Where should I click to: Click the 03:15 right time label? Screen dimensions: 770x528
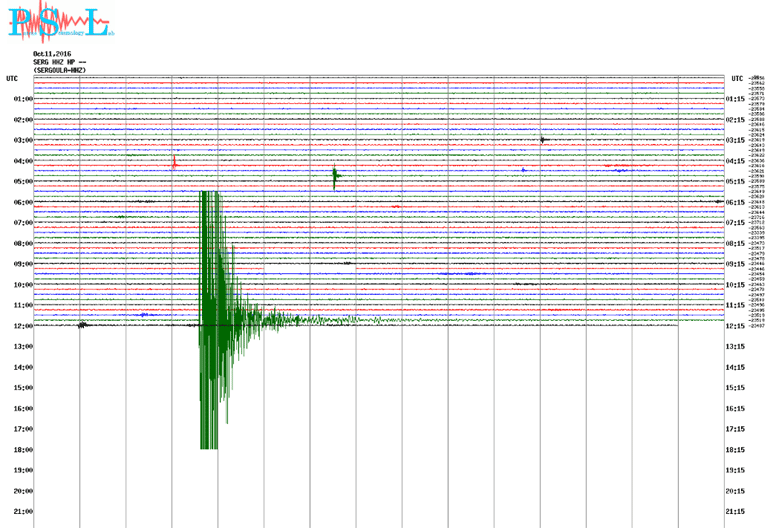click(735, 140)
